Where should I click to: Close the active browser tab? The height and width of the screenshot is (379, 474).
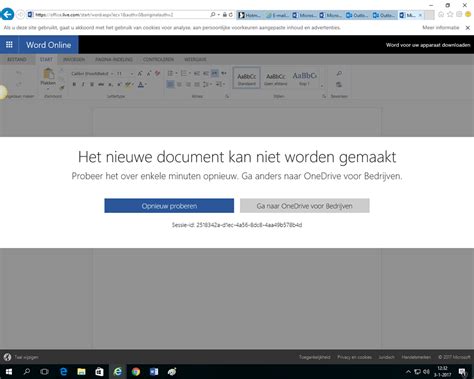click(420, 15)
